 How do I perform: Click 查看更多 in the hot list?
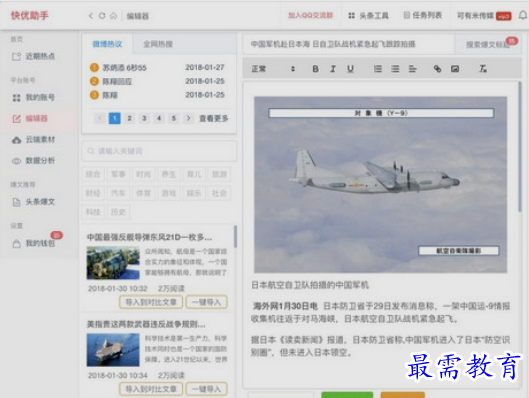tap(214, 118)
